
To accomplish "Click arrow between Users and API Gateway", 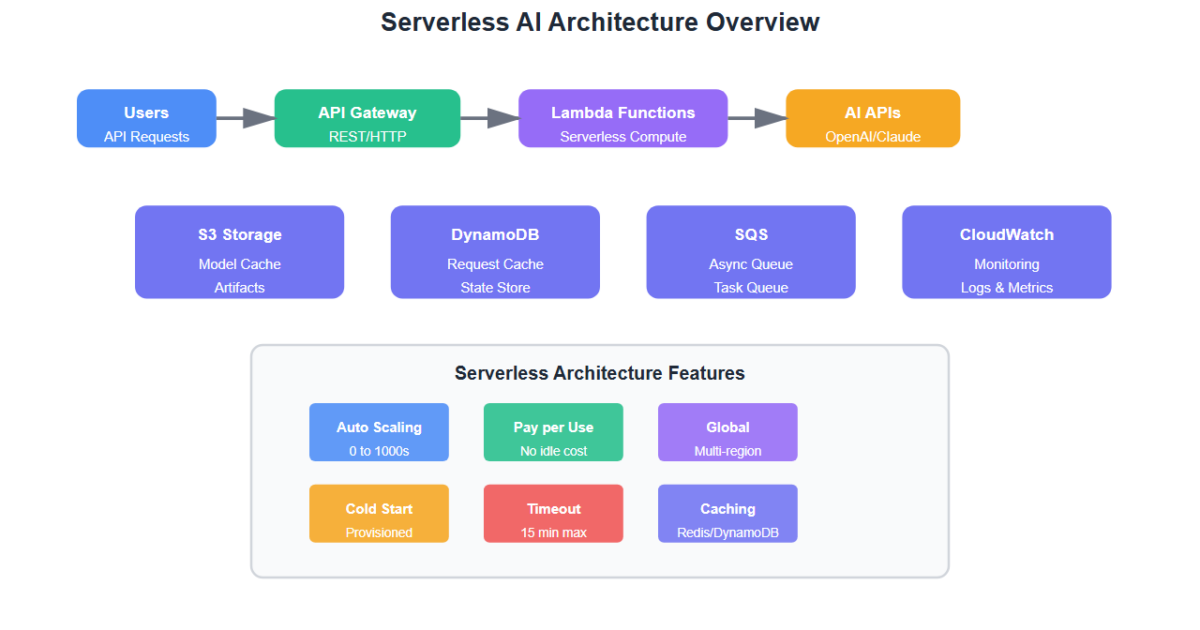I will [245, 119].
